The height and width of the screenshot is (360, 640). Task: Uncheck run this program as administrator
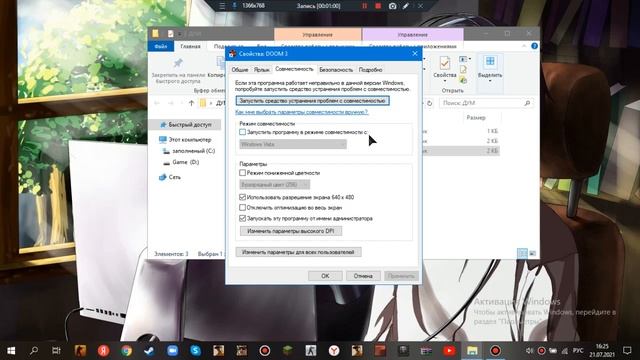242,218
